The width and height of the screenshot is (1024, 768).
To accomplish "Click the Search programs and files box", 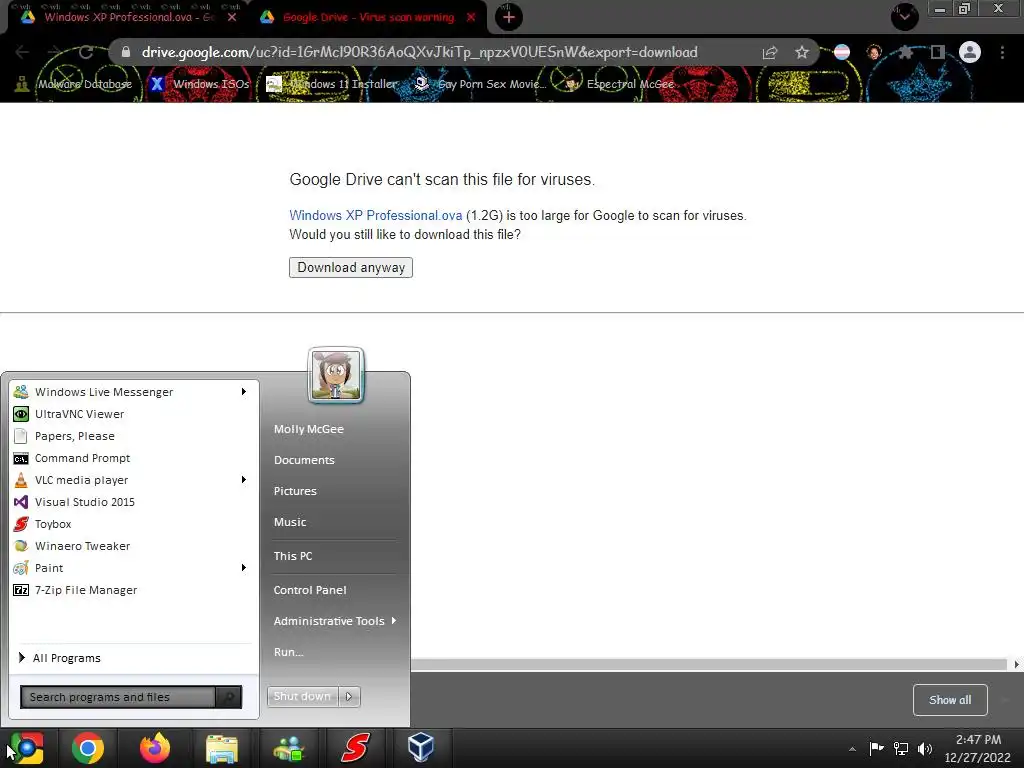I will 118,697.
